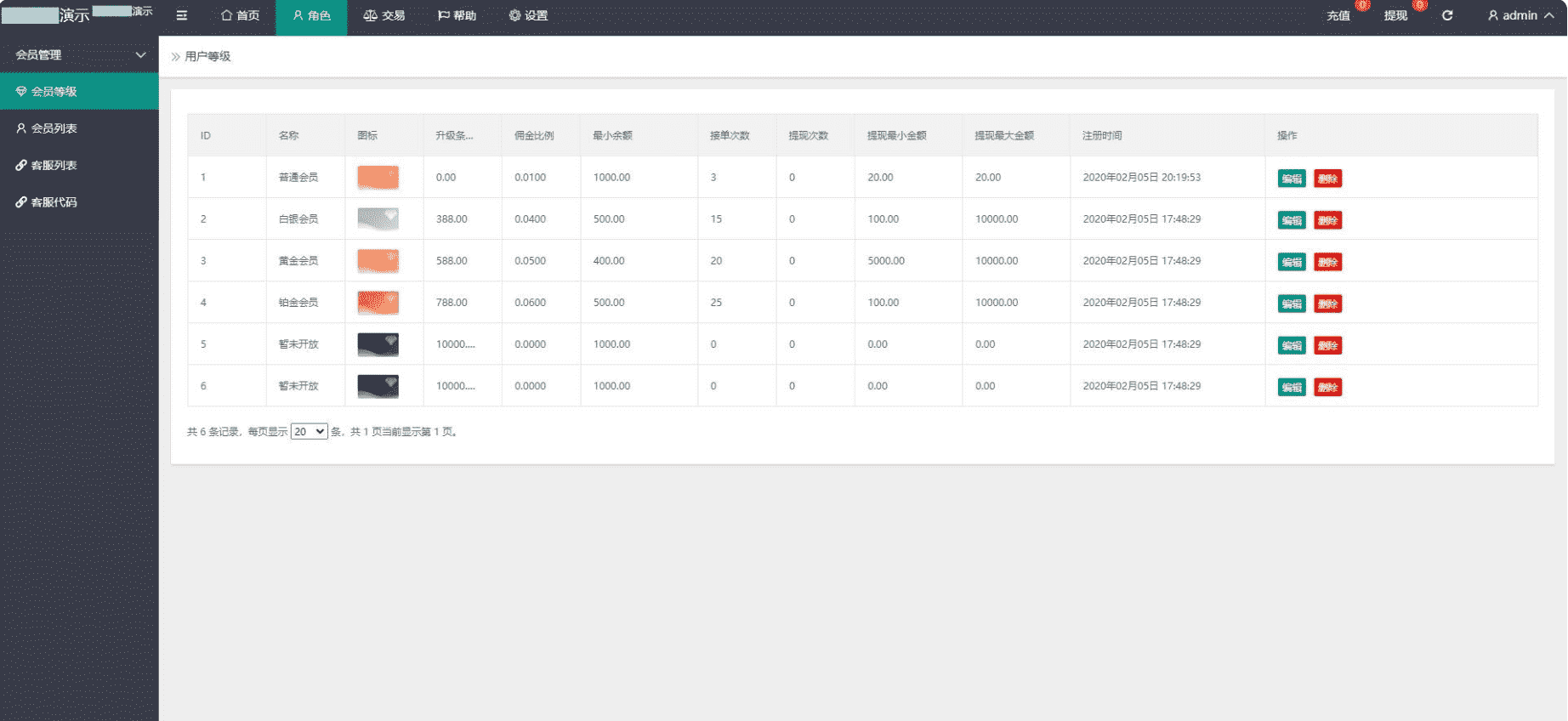
Task: Select the 2020年02月05日 20:19:53 timestamp
Action: click(1141, 177)
